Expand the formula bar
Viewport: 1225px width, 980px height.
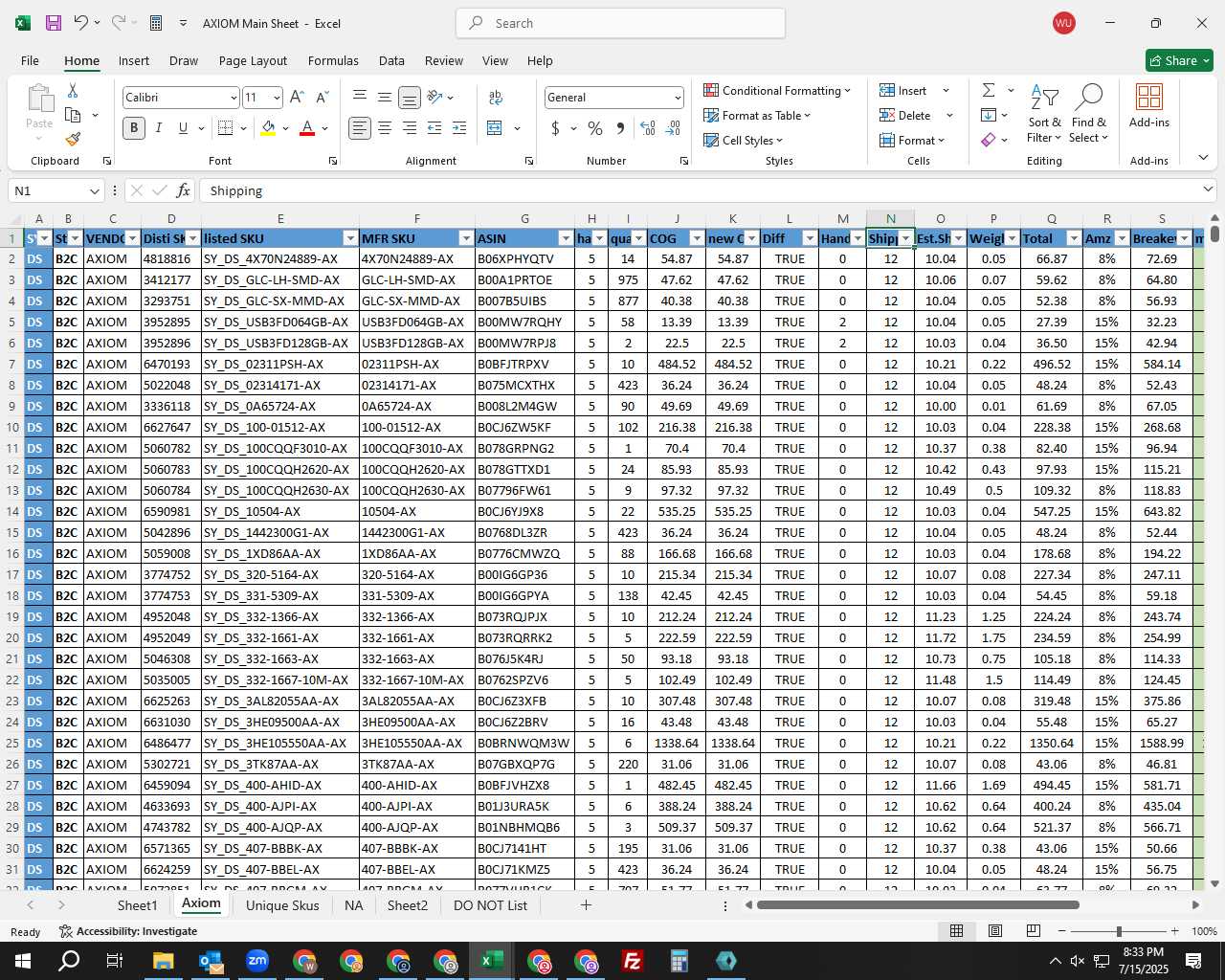pos(1208,190)
